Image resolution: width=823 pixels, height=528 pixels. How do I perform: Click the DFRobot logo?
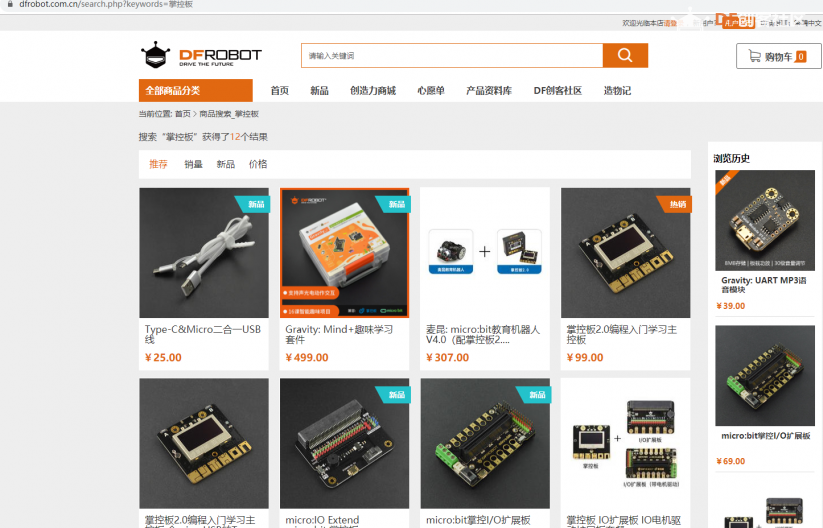201,55
